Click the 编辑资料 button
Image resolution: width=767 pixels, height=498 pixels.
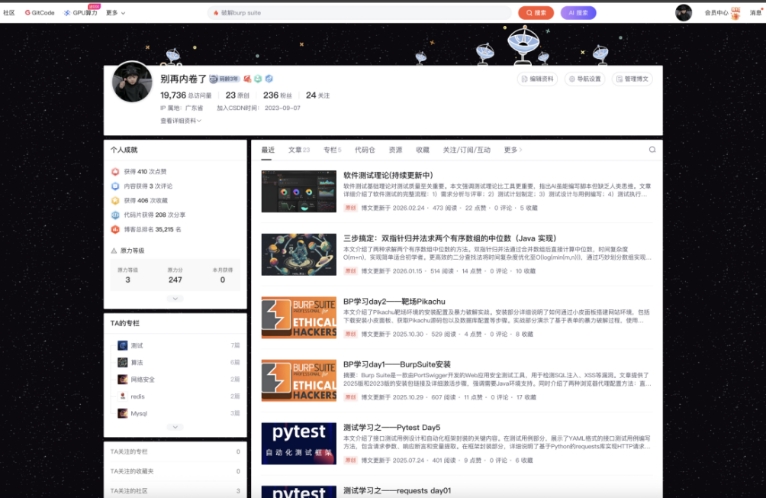coord(537,79)
